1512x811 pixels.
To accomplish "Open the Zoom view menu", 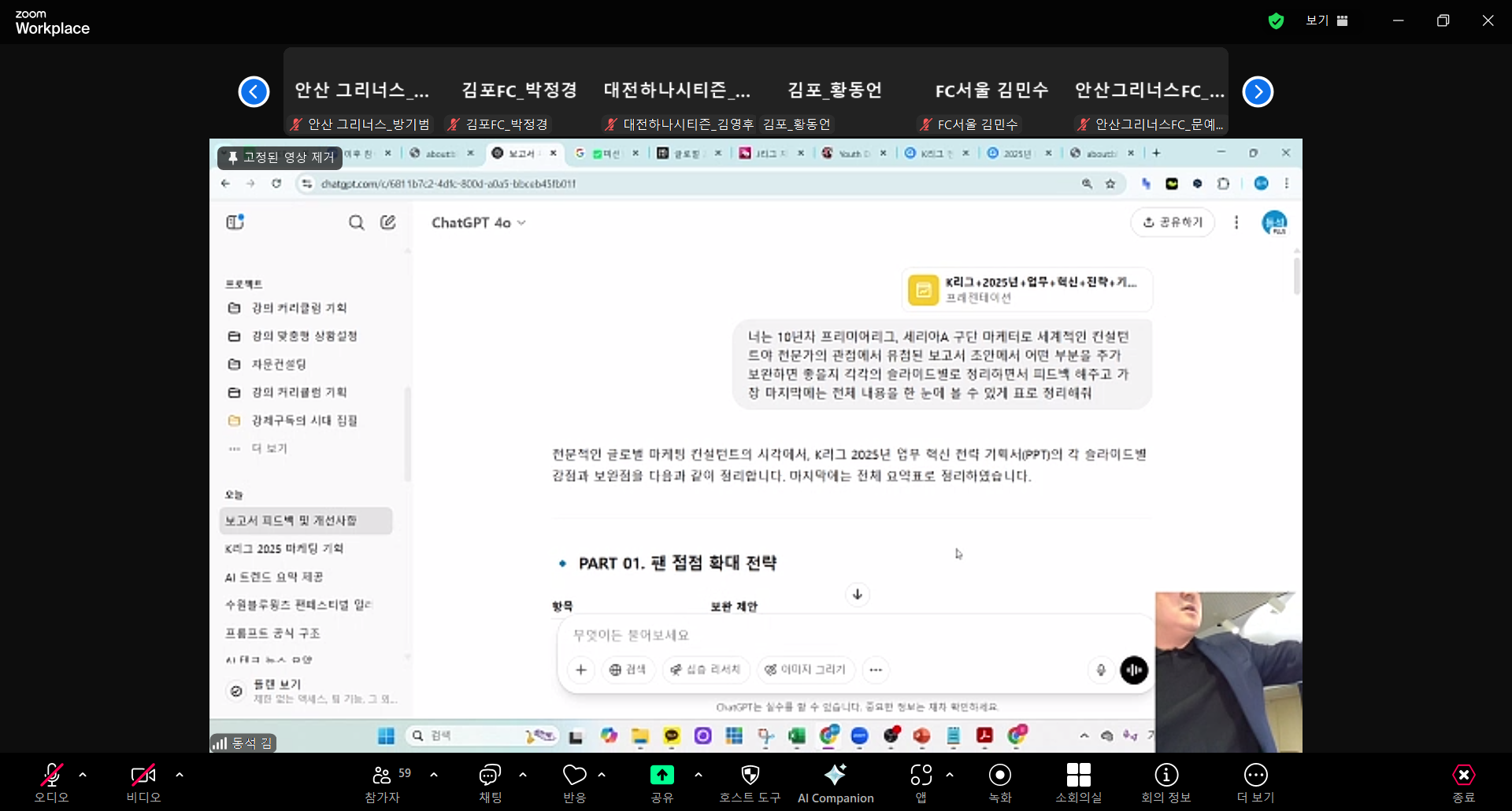I will (x=1327, y=20).
